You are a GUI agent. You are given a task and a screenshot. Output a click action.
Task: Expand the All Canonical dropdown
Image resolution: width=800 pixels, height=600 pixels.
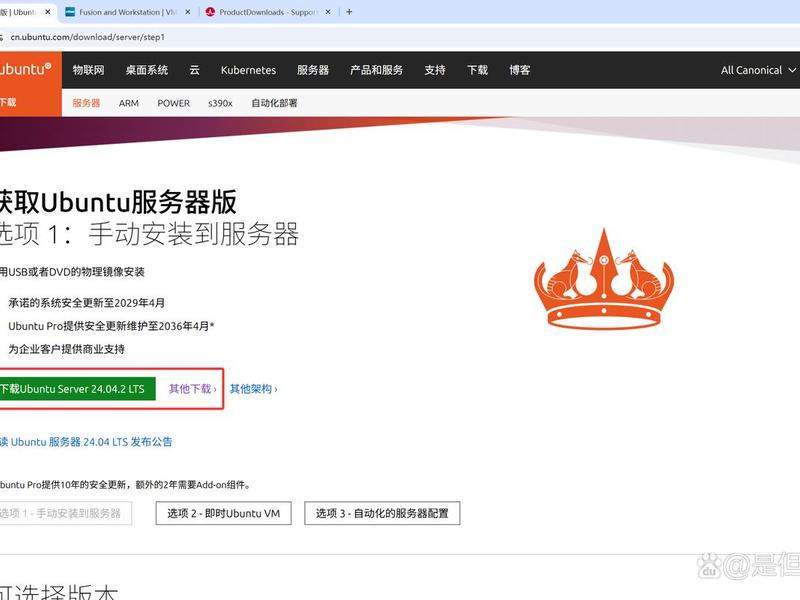pos(758,70)
